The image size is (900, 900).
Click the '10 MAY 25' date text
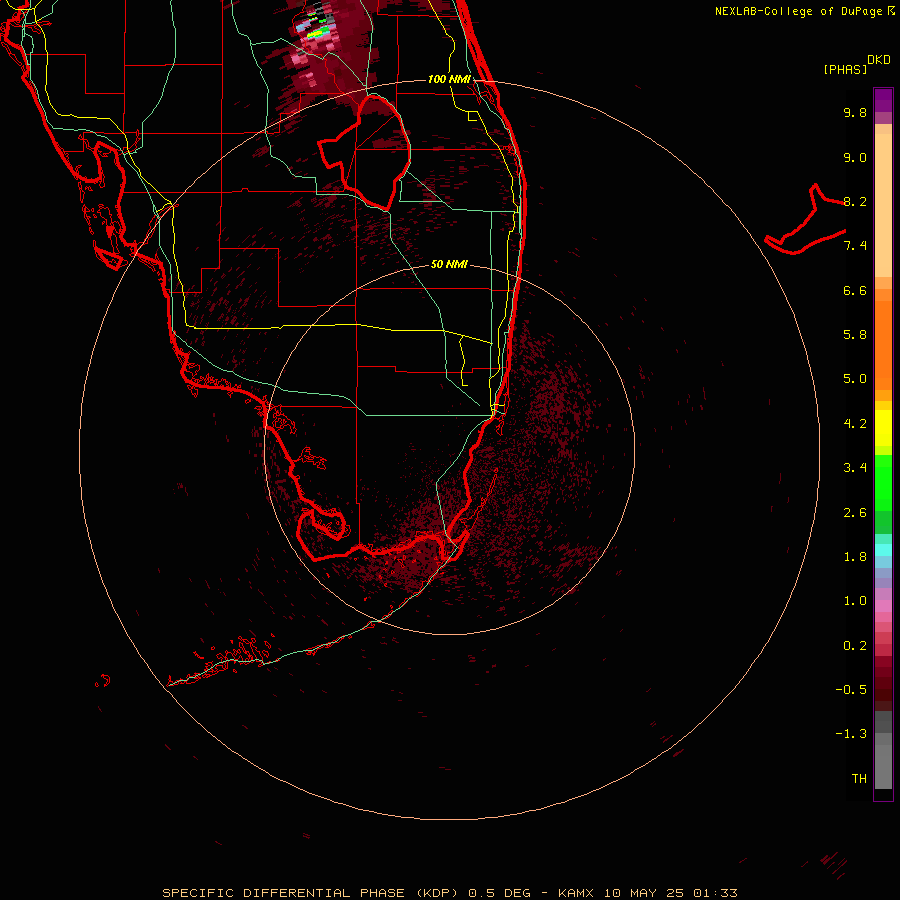[x=645, y=893]
